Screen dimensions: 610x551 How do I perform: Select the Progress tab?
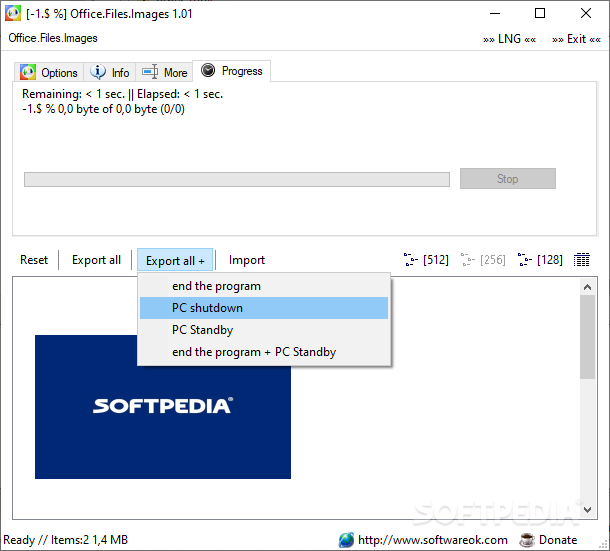pos(232,71)
